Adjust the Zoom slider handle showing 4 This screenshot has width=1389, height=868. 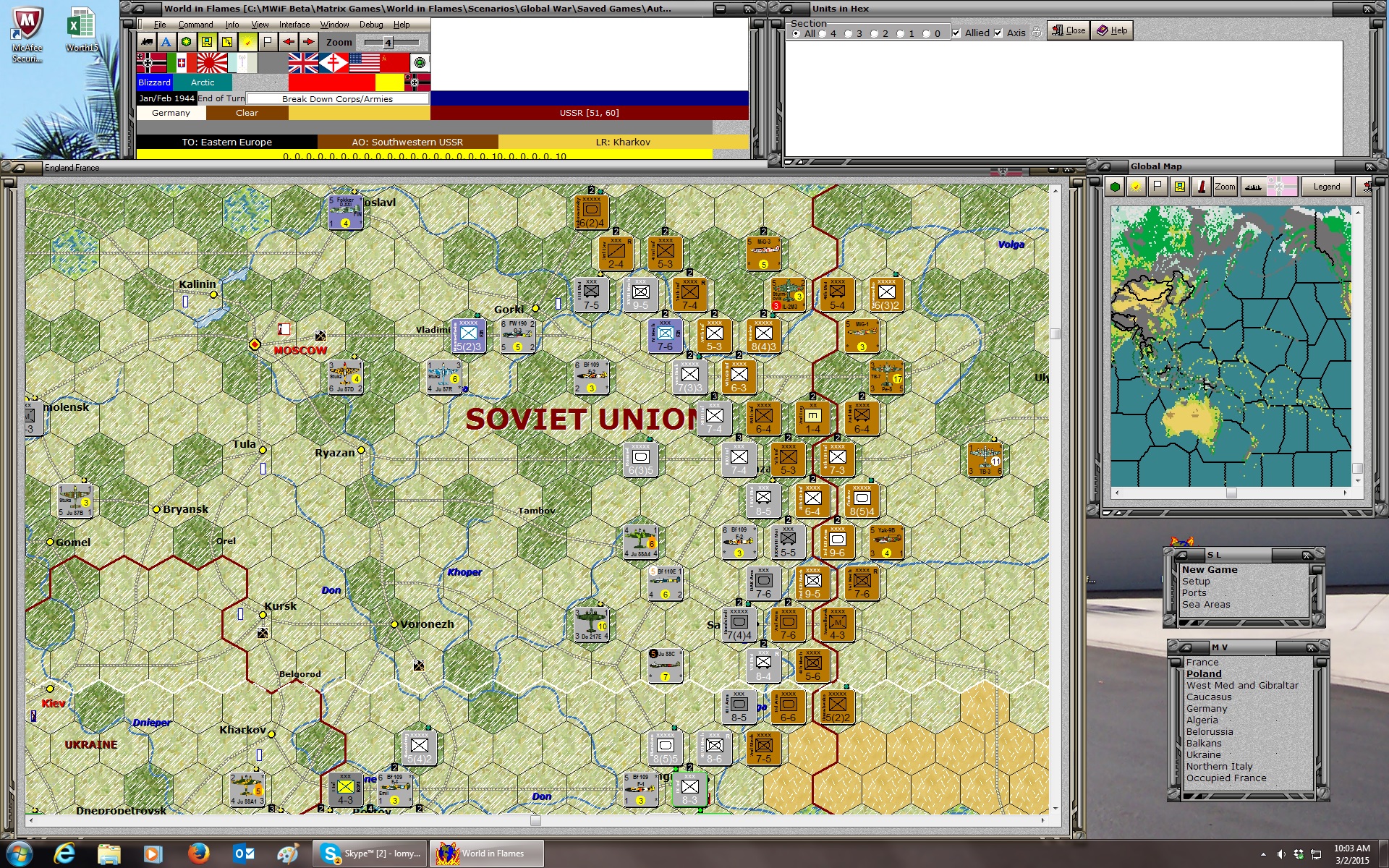388,43
